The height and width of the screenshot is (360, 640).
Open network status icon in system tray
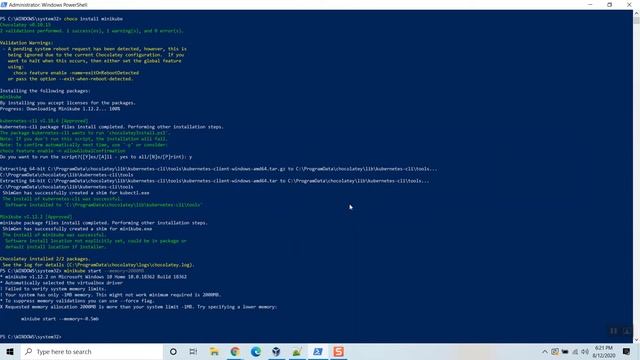575,351
